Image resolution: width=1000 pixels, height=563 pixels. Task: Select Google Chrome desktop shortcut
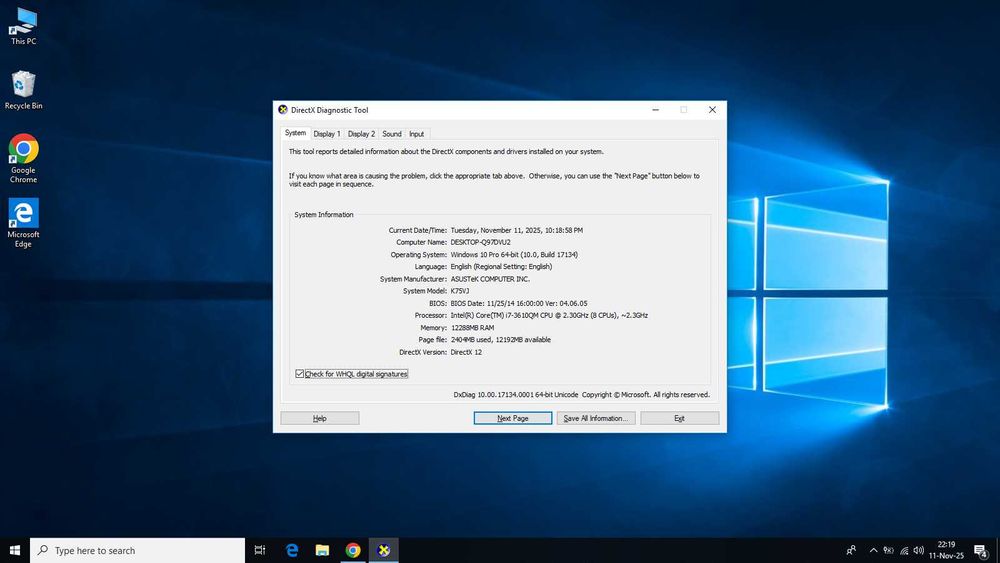(24, 158)
